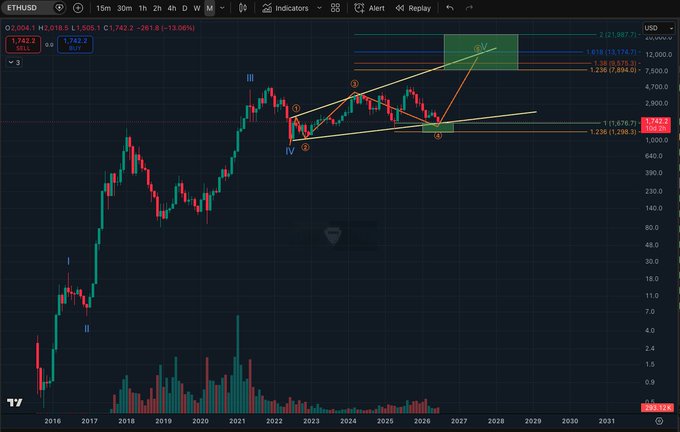Click the blue wave IV label
The width and height of the screenshot is (680, 432).
[290, 151]
